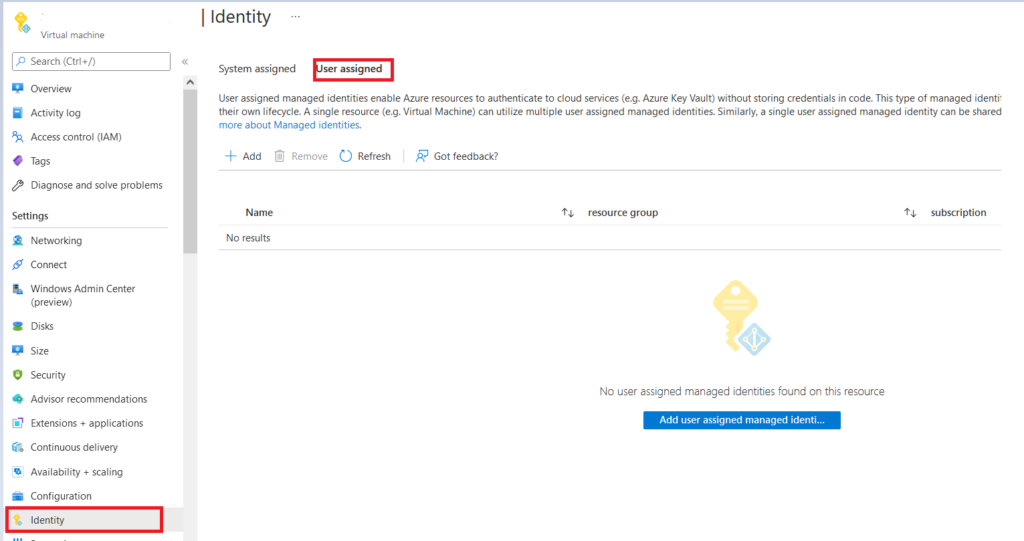Collapse the sidebar with double chevron
Screen dimensions: 1024x541
185,61
